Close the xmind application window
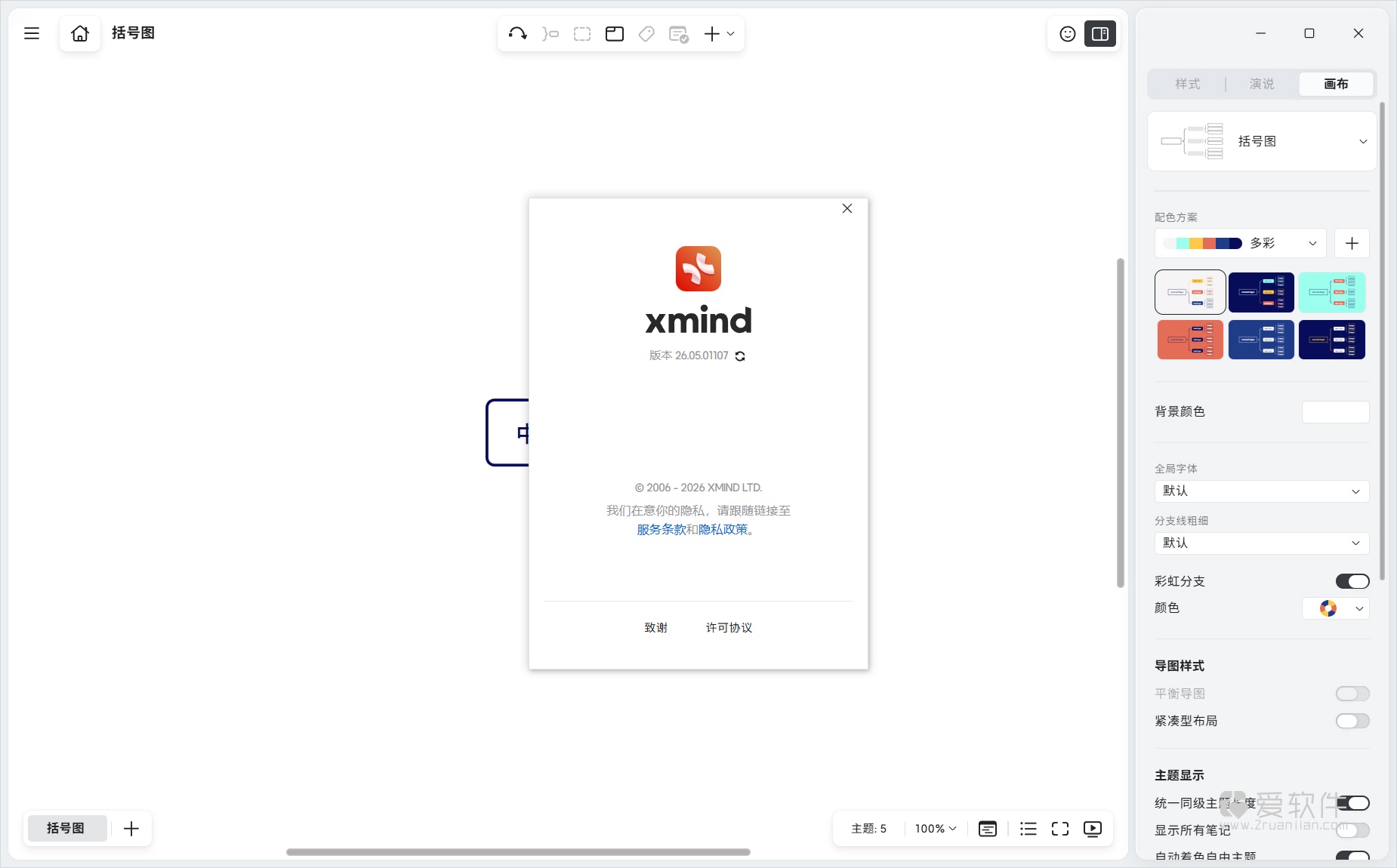The image size is (1397, 868). click(x=1358, y=33)
